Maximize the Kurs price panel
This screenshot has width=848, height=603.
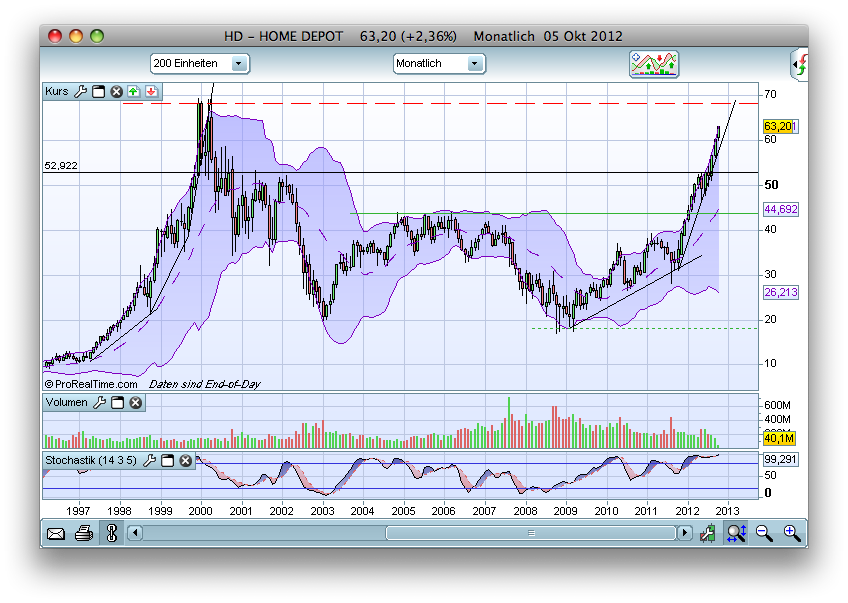click(x=98, y=91)
